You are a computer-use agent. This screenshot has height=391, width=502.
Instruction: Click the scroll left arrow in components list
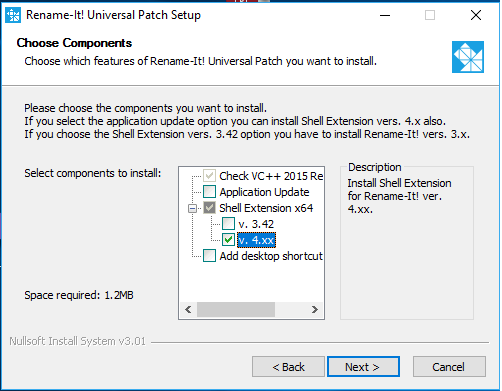[188, 309]
